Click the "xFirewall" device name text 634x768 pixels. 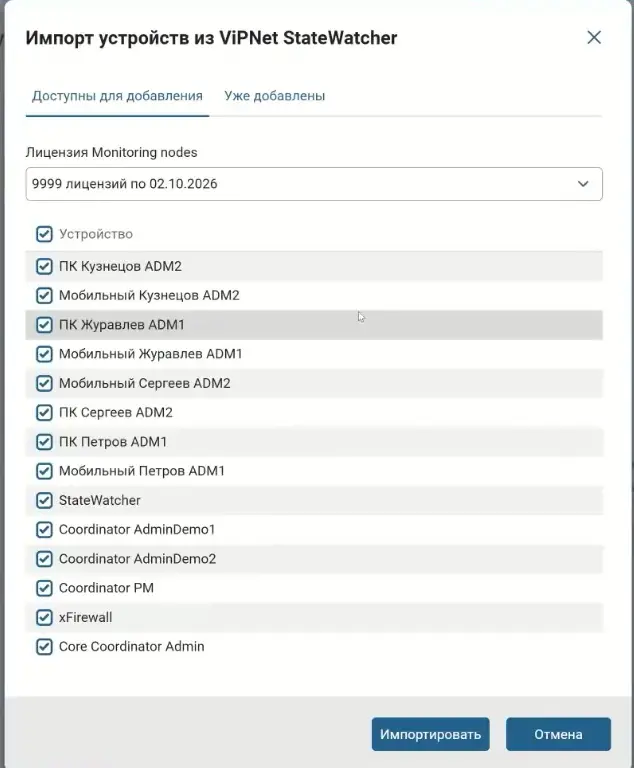click(x=85, y=617)
